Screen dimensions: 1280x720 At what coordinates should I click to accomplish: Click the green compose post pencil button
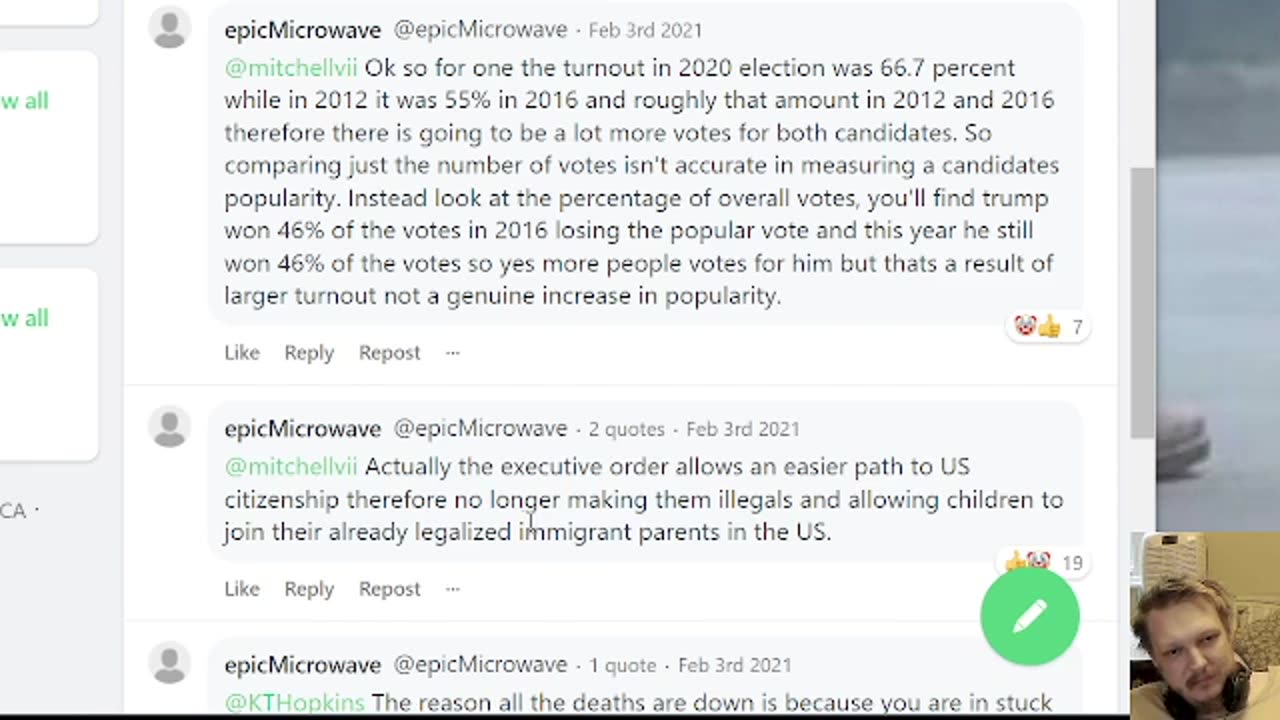pos(1029,616)
